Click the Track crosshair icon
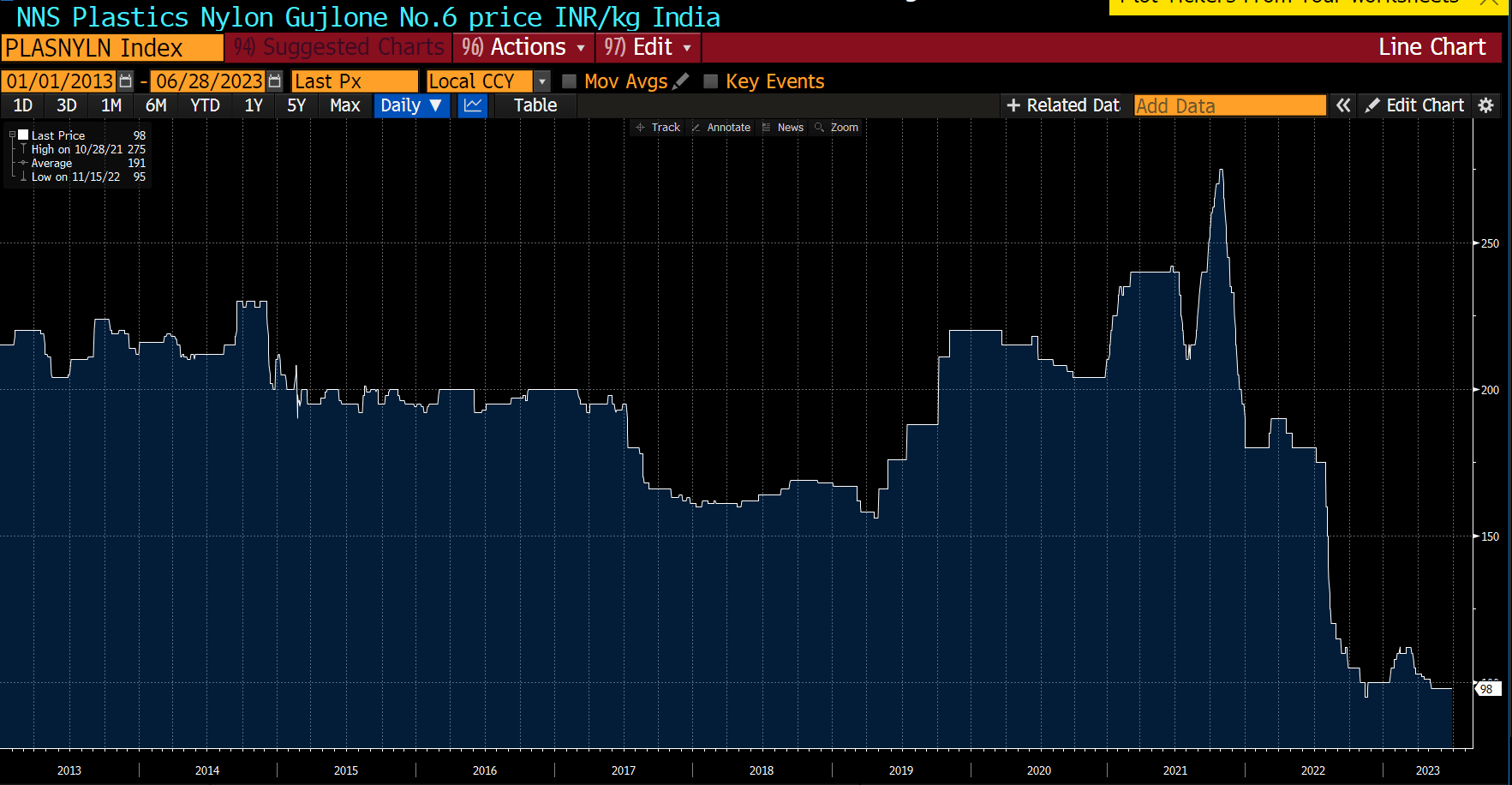 641,127
